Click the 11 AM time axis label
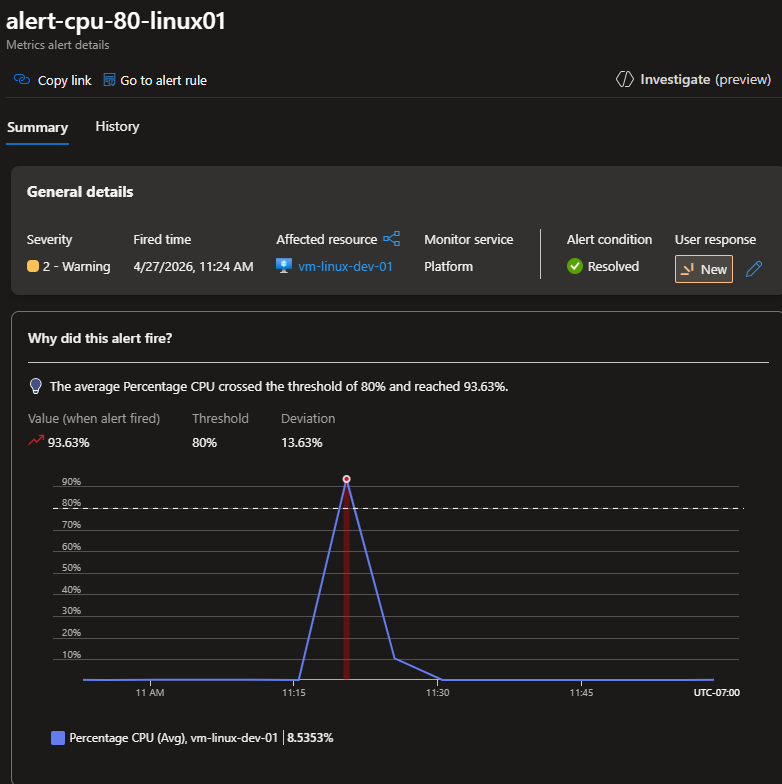Viewport: 782px width, 784px height. point(150,692)
